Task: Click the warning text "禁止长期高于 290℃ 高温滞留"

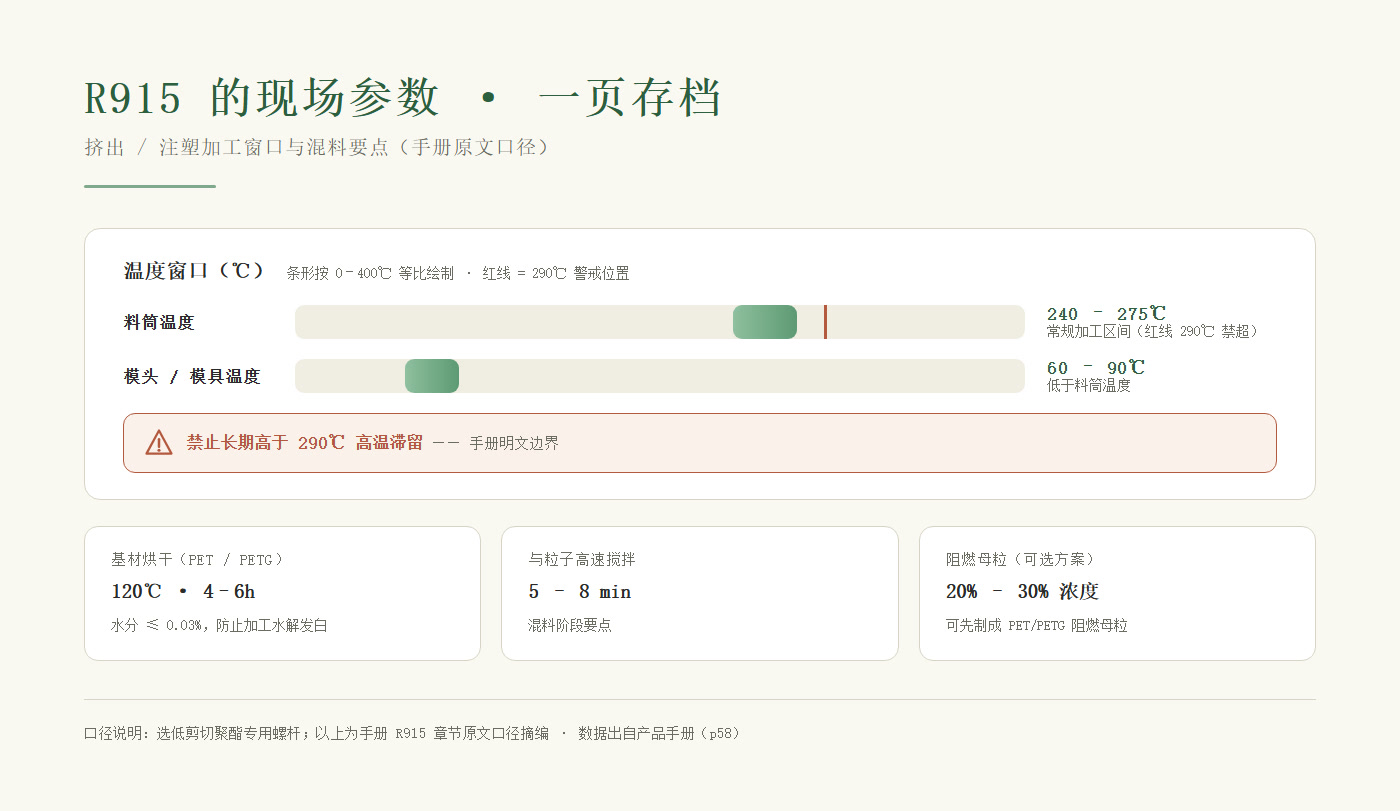Action: tap(305, 442)
